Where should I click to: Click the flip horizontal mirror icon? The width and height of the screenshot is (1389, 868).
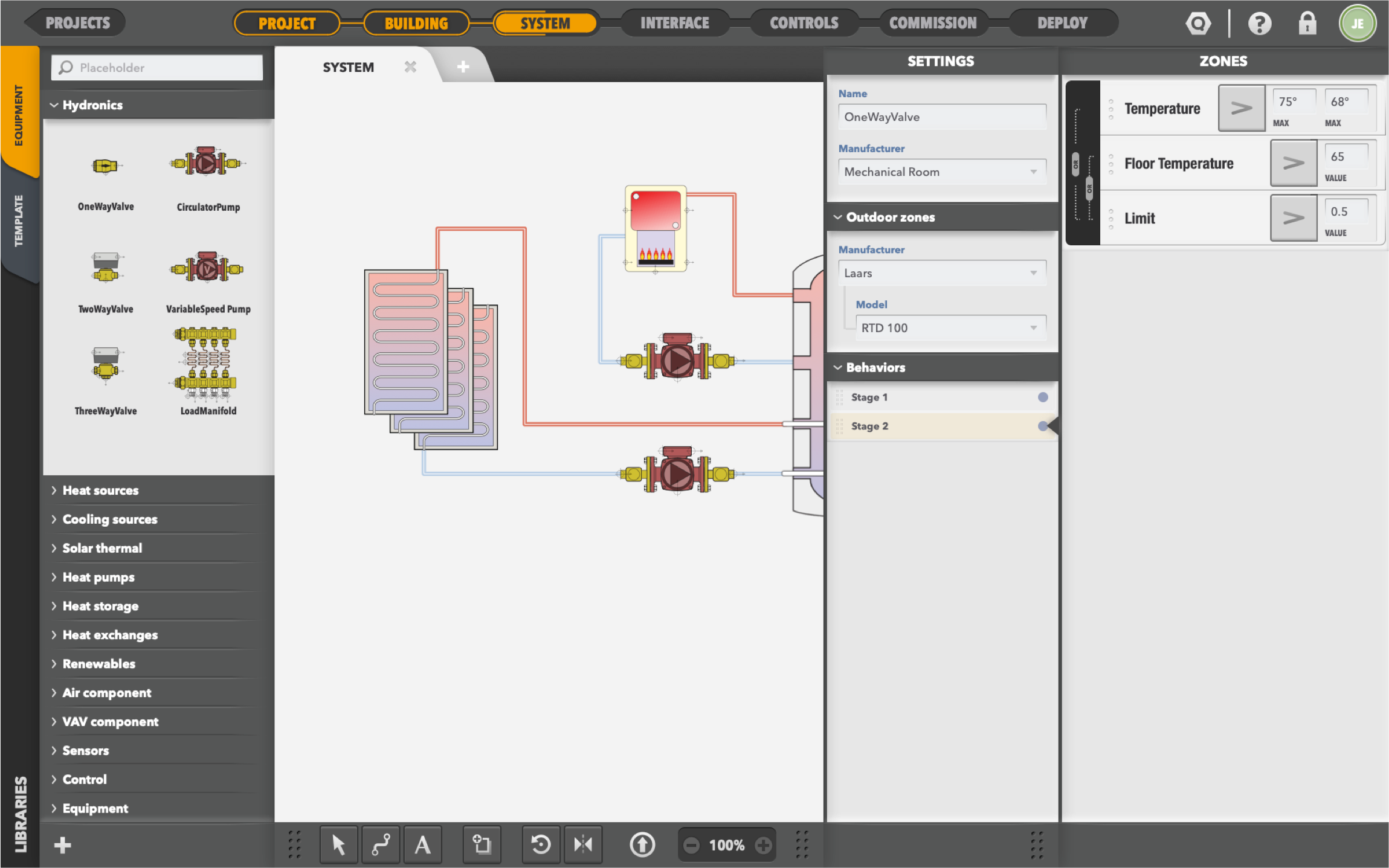coord(583,844)
